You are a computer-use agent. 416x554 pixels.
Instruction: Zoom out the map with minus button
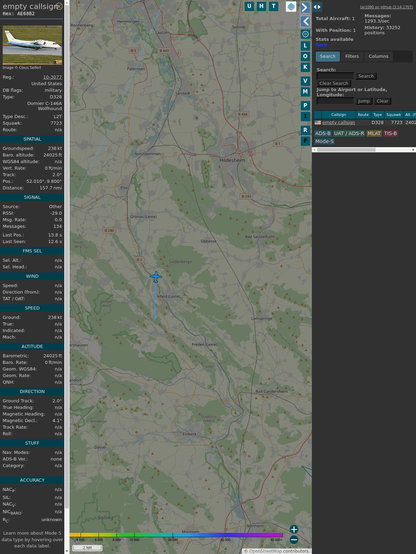(294, 540)
